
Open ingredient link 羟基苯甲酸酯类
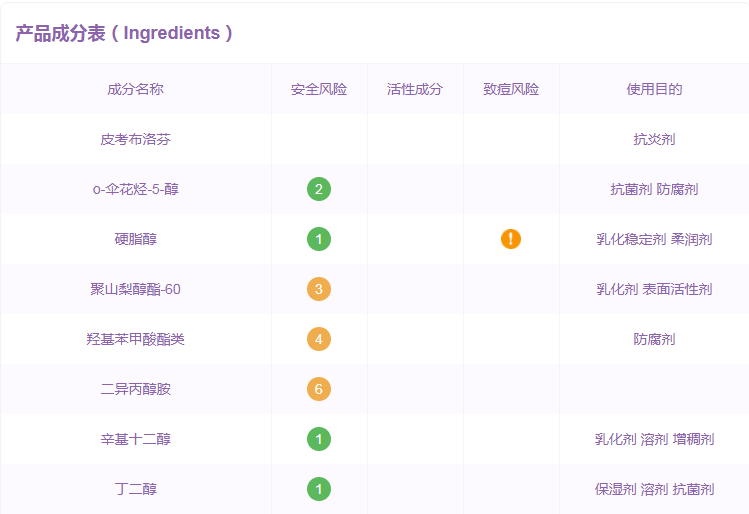coord(136,339)
